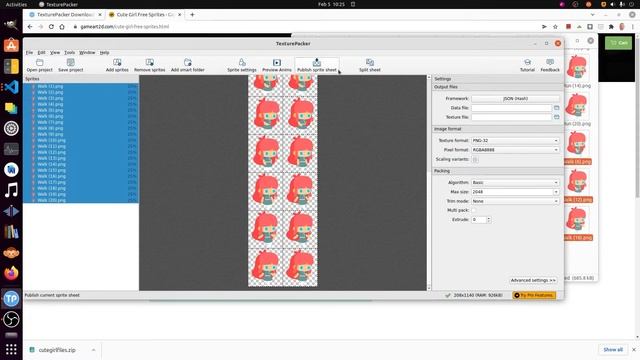
Task: Open the File menu
Action: 29,53
